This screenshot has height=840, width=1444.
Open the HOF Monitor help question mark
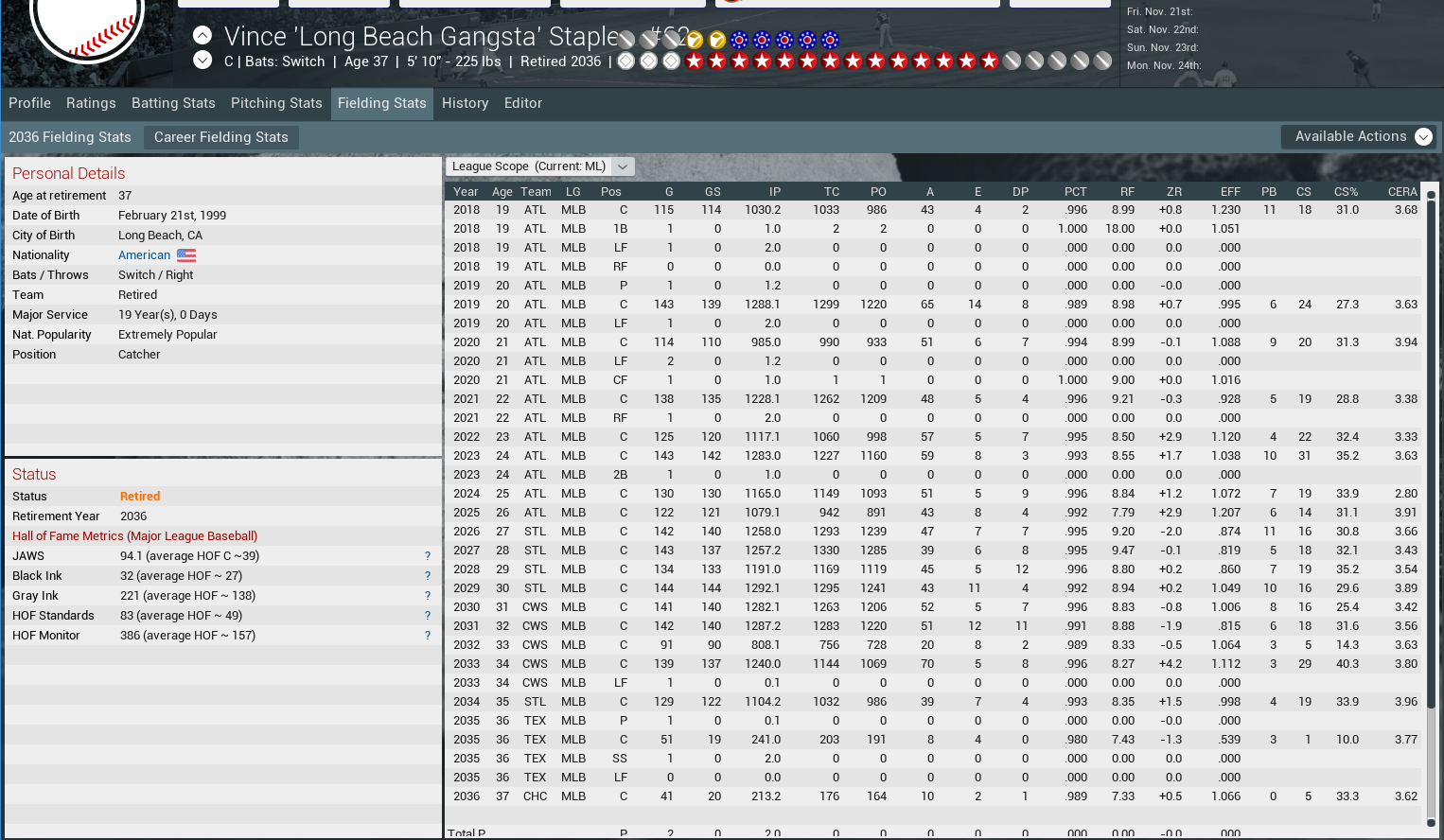coord(428,636)
